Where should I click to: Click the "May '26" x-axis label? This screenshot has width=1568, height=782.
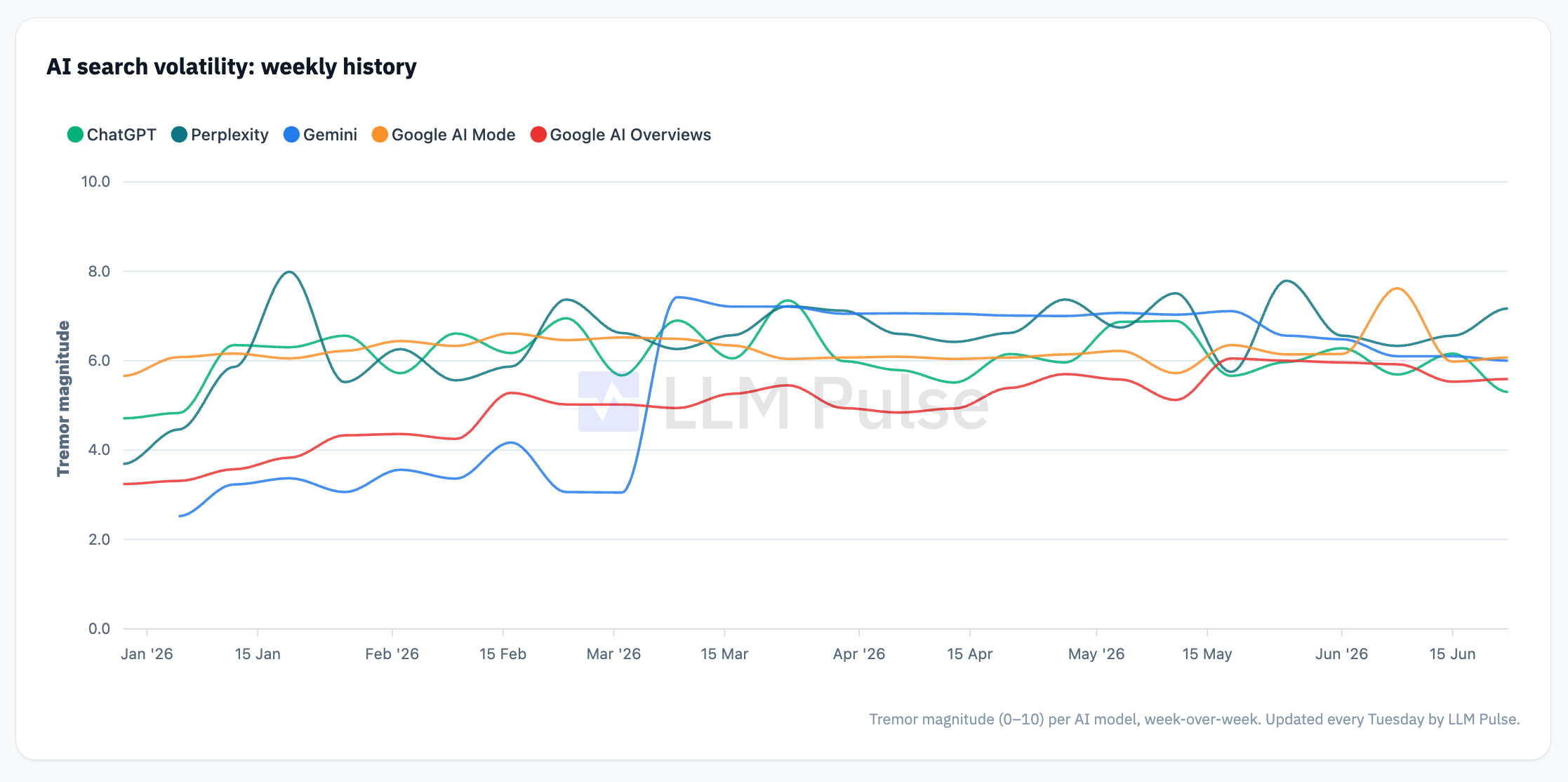1096,654
